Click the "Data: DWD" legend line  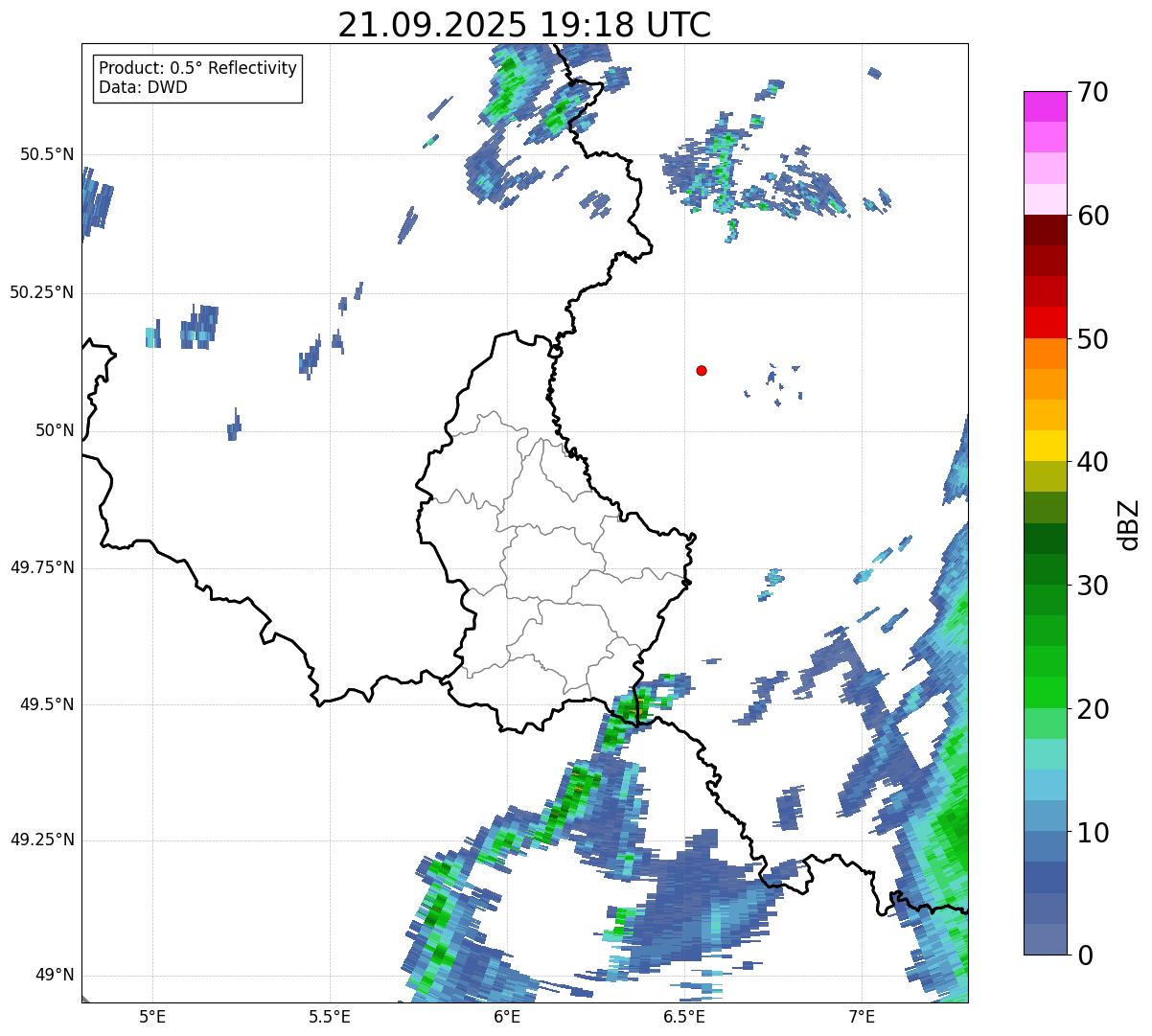[144, 88]
